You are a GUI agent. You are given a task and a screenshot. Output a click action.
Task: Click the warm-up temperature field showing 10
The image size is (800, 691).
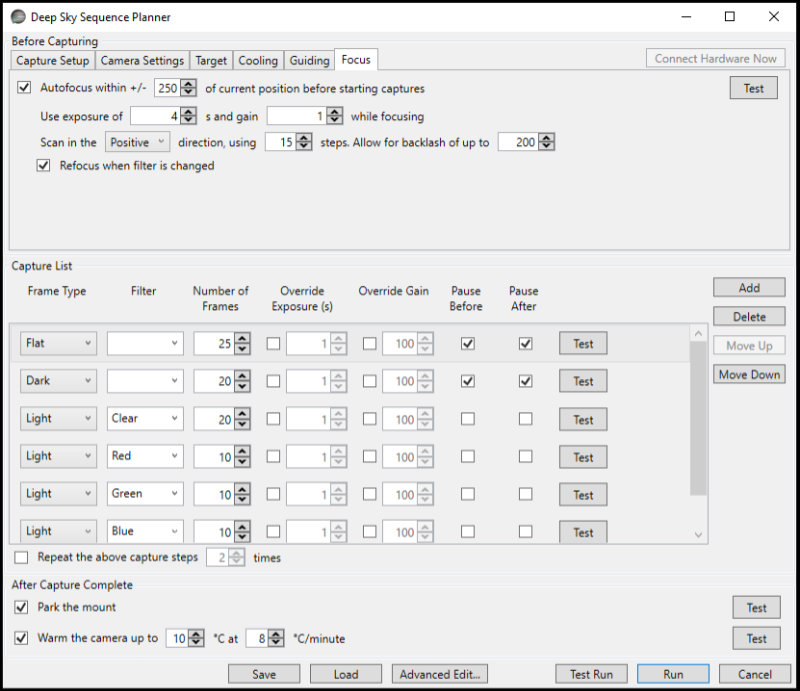[x=178, y=638]
